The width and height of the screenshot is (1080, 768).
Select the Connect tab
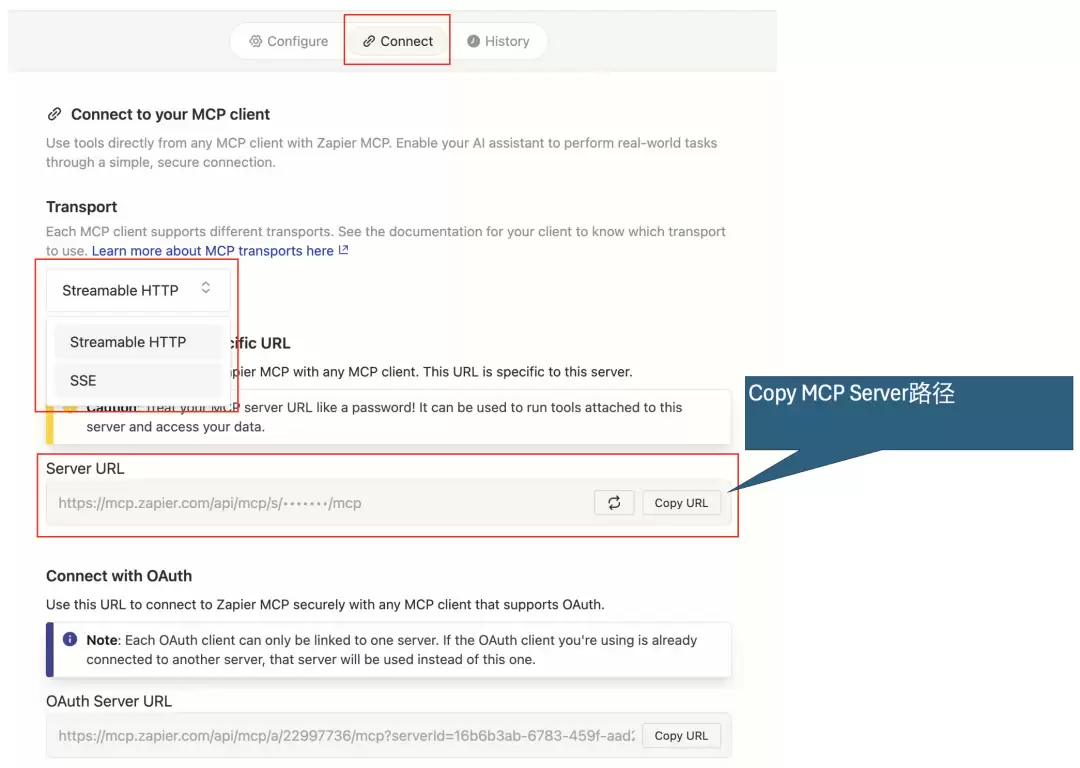[x=398, y=41]
